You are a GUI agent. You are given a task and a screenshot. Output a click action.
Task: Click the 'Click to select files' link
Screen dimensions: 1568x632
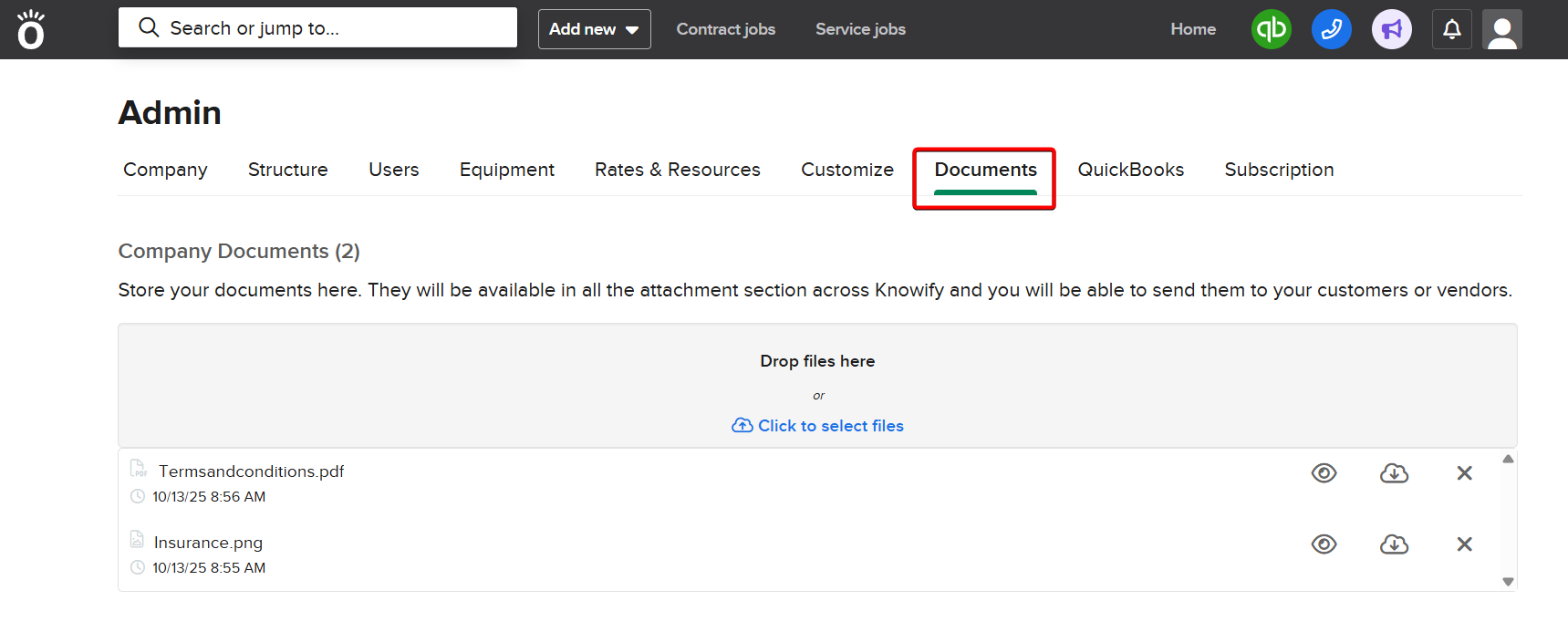pyautogui.click(x=818, y=426)
